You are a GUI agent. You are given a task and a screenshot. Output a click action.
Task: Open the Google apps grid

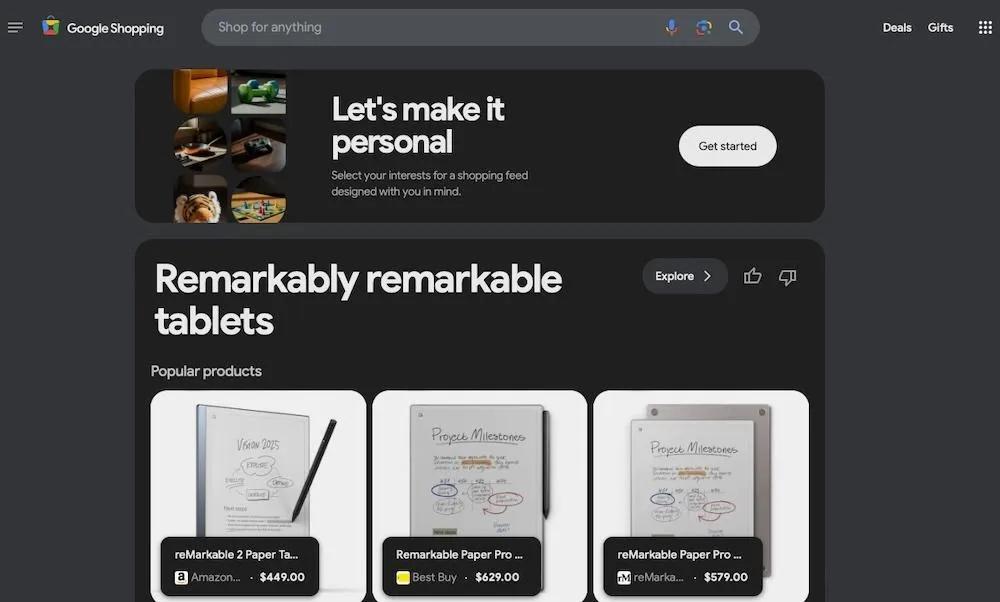click(985, 27)
